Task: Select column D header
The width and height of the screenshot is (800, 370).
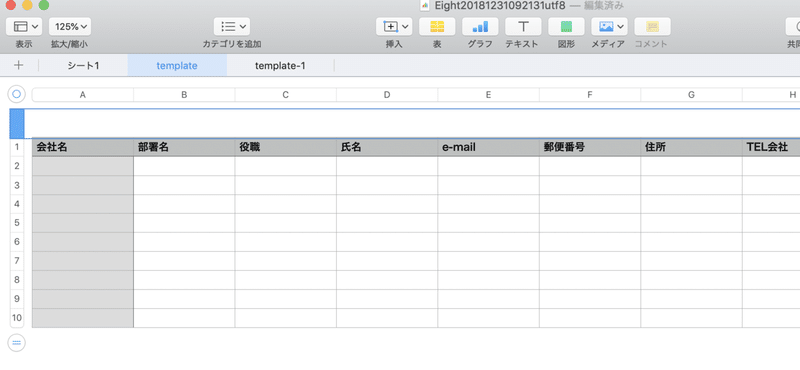Action: pos(387,94)
